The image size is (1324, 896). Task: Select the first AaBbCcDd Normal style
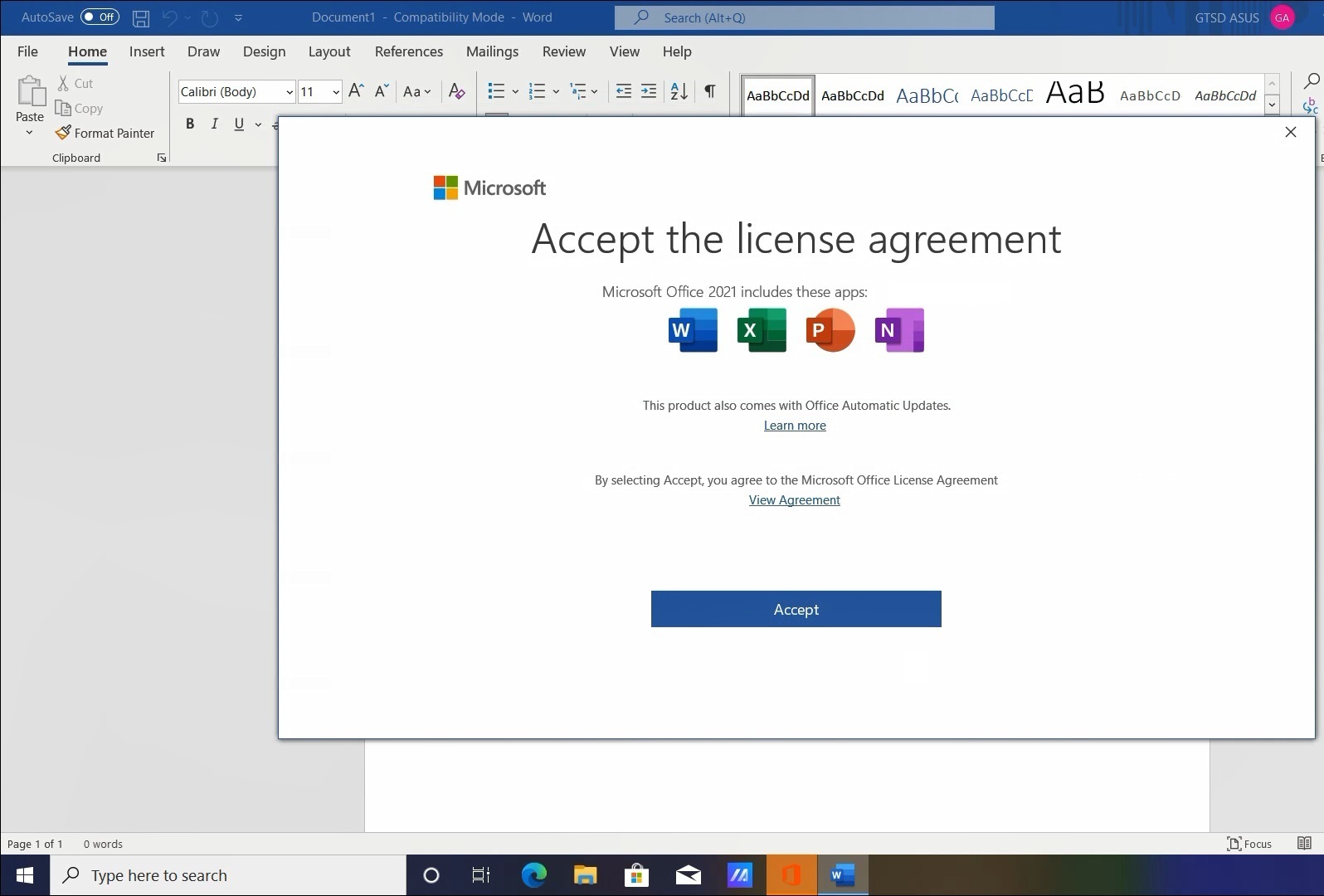coord(777,95)
